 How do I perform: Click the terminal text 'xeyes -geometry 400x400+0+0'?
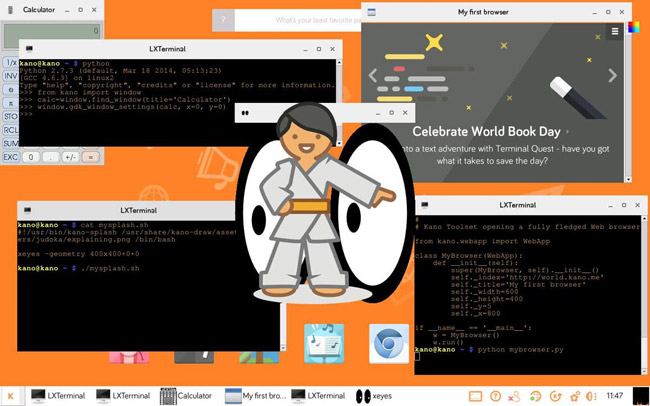click(x=78, y=254)
